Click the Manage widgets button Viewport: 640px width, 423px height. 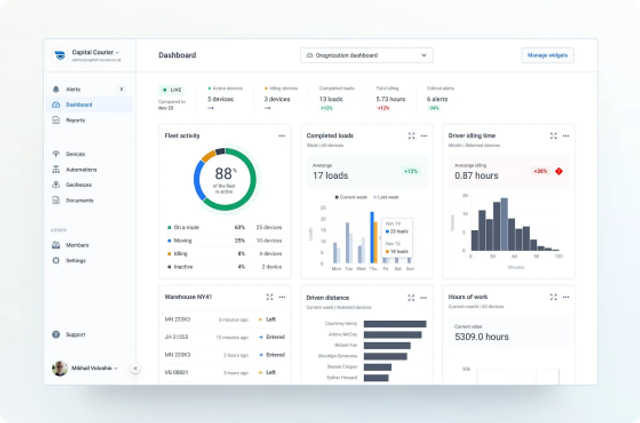pyautogui.click(x=547, y=55)
